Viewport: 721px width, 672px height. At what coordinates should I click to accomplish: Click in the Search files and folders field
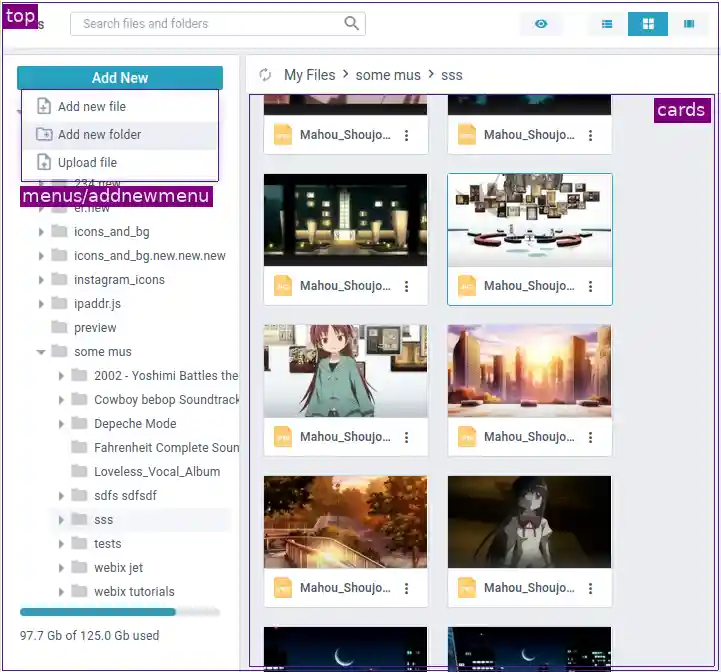(x=217, y=23)
